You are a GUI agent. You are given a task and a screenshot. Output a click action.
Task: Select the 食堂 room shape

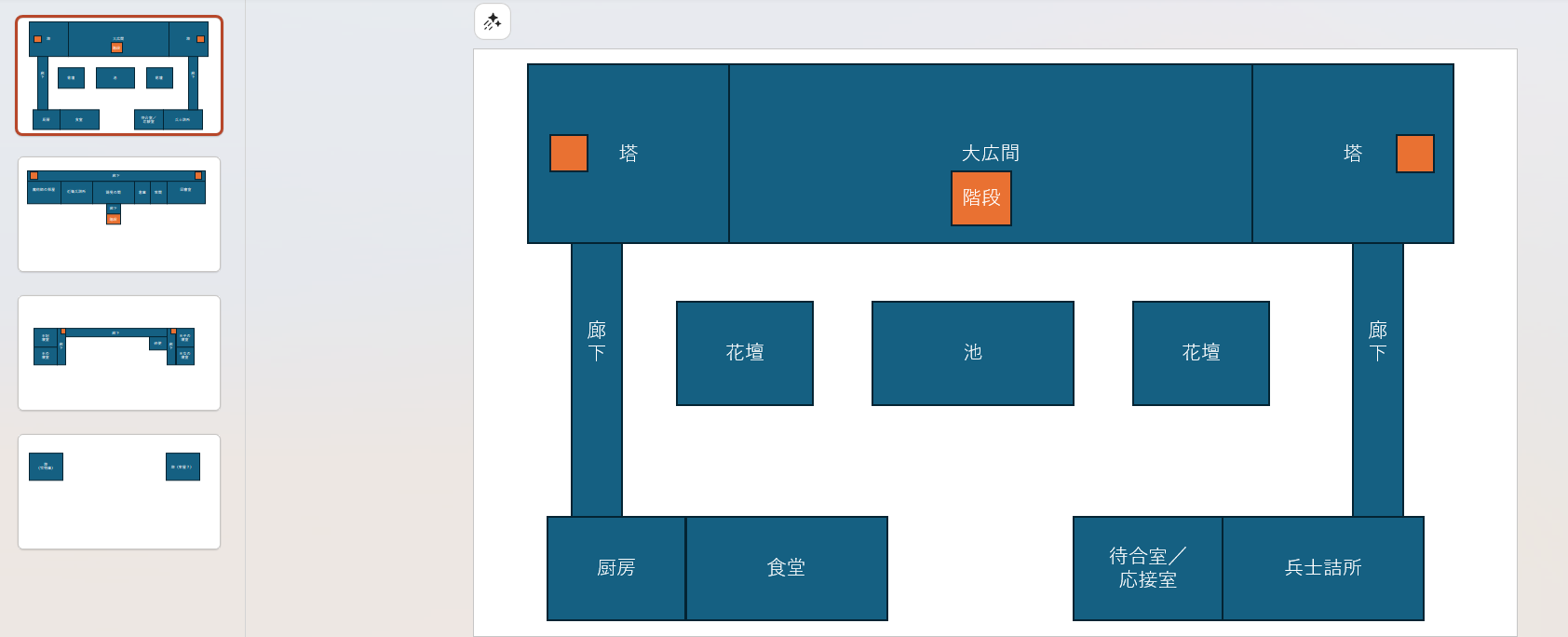pyautogui.click(x=787, y=568)
